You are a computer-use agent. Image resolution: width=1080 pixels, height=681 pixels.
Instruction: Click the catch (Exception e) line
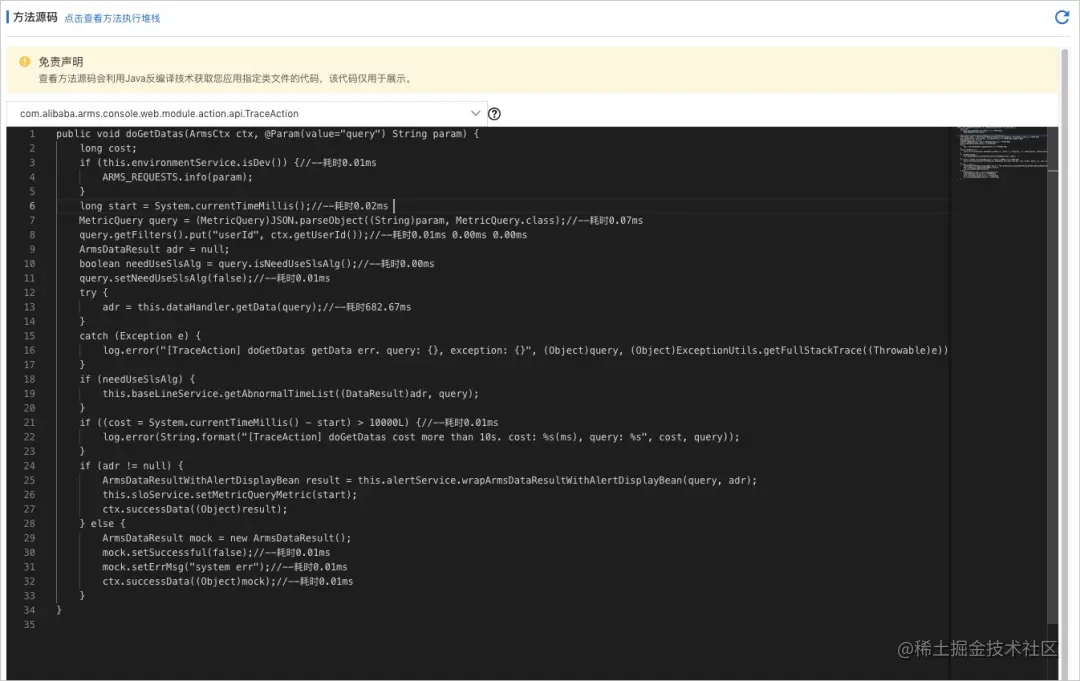click(x=140, y=336)
